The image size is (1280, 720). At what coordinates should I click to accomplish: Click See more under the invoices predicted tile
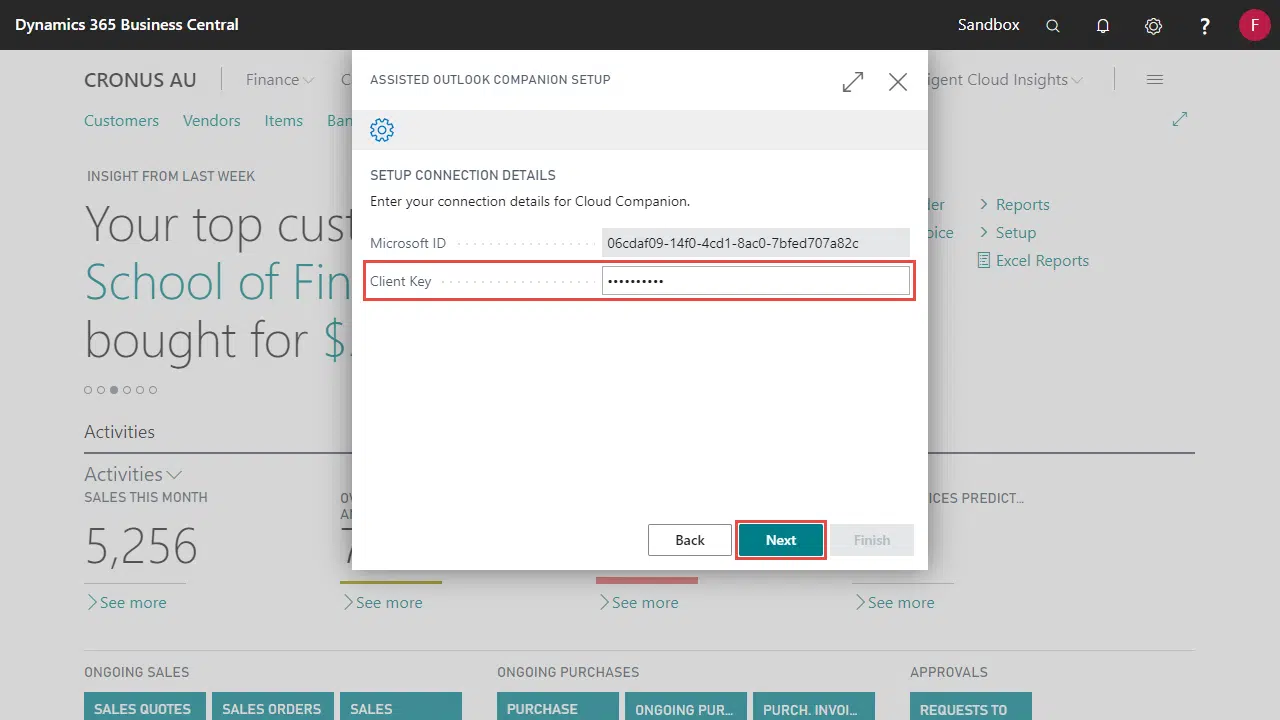pos(894,603)
